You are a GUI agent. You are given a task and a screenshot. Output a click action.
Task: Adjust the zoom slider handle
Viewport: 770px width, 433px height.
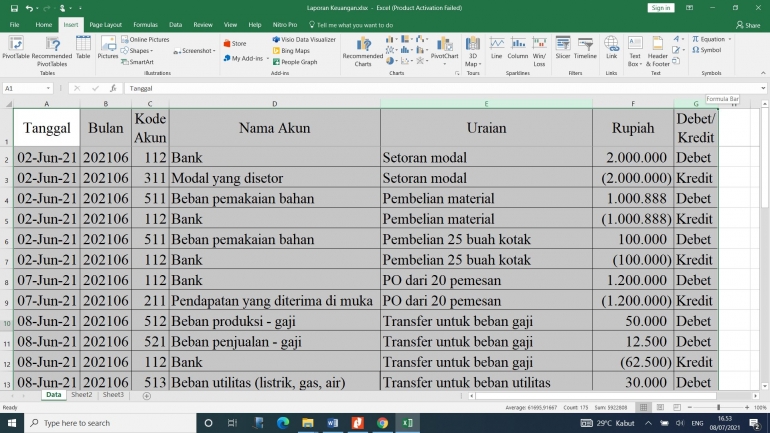(718, 407)
